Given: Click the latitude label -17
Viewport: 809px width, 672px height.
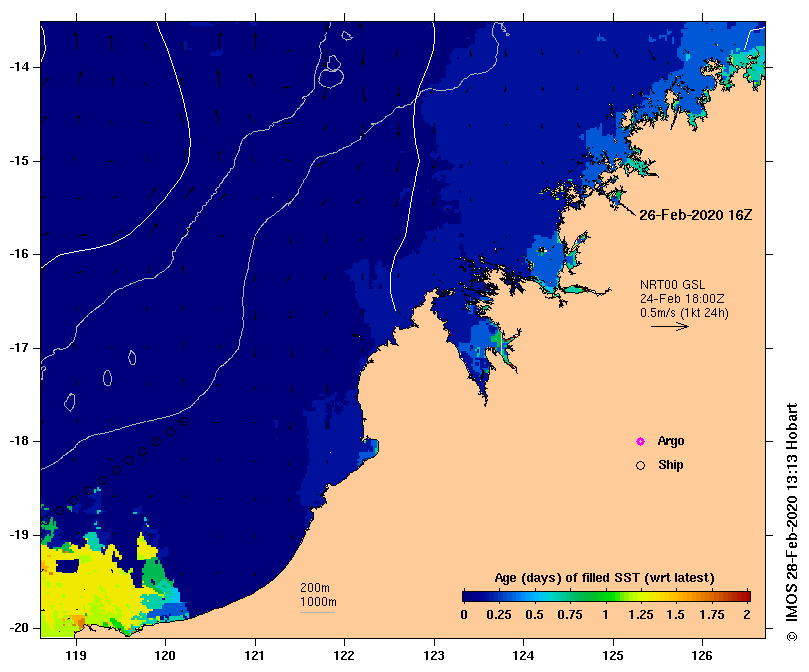Looking at the screenshot, I should [x=20, y=348].
